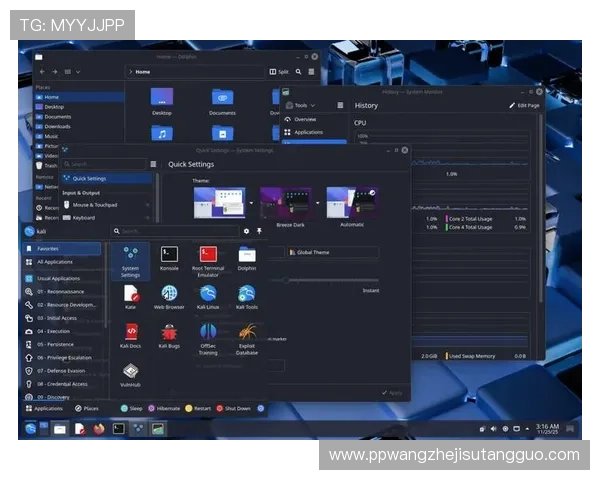Select Favorites category in launcher
Viewport: 600px width, 480px height.
tap(62, 249)
